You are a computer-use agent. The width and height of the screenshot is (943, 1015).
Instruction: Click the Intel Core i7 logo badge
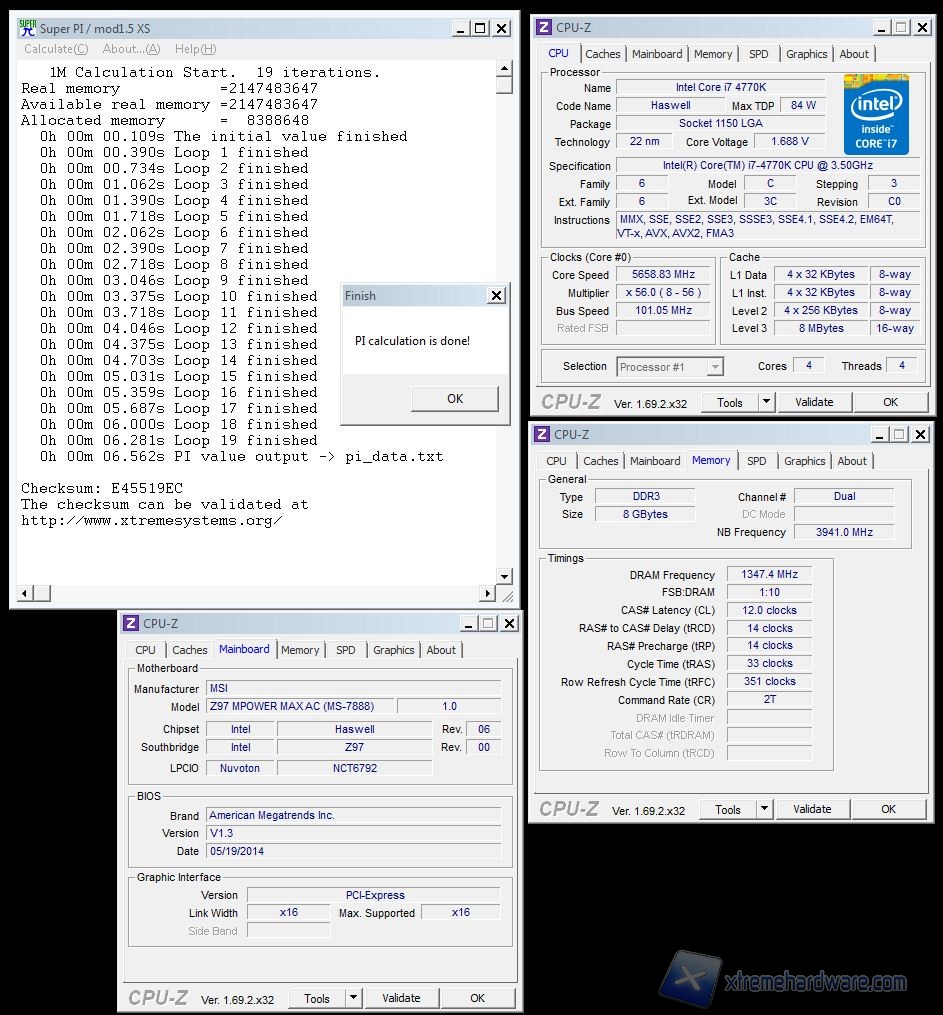click(x=875, y=113)
